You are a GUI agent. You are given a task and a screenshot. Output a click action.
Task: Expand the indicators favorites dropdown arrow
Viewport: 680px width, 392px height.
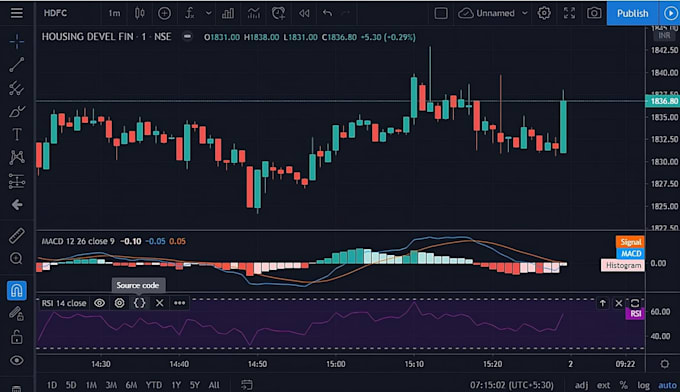pyautogui.click(x=209, y=13)
